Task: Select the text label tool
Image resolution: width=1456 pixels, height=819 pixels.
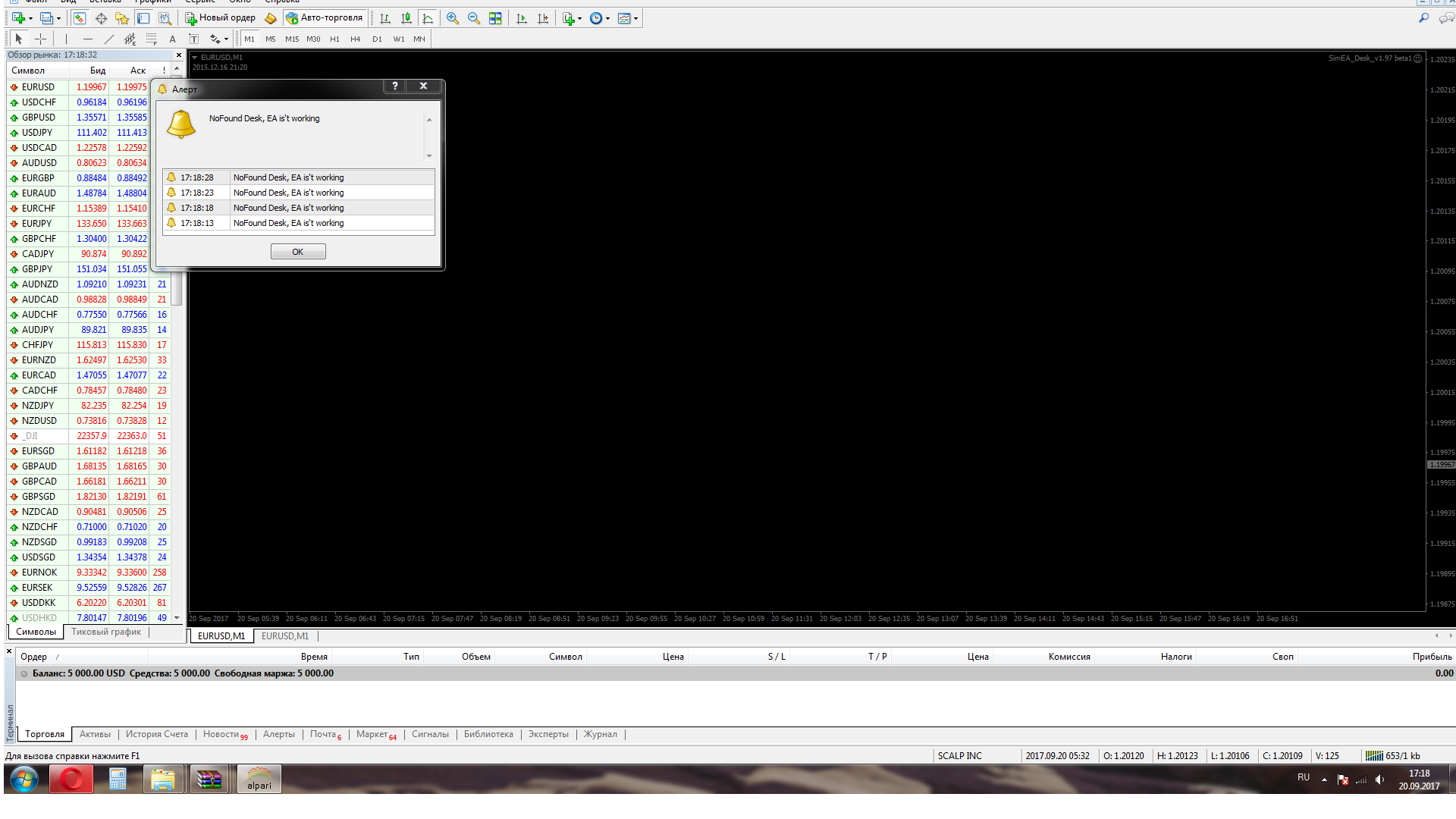Action: coord(194,39)
